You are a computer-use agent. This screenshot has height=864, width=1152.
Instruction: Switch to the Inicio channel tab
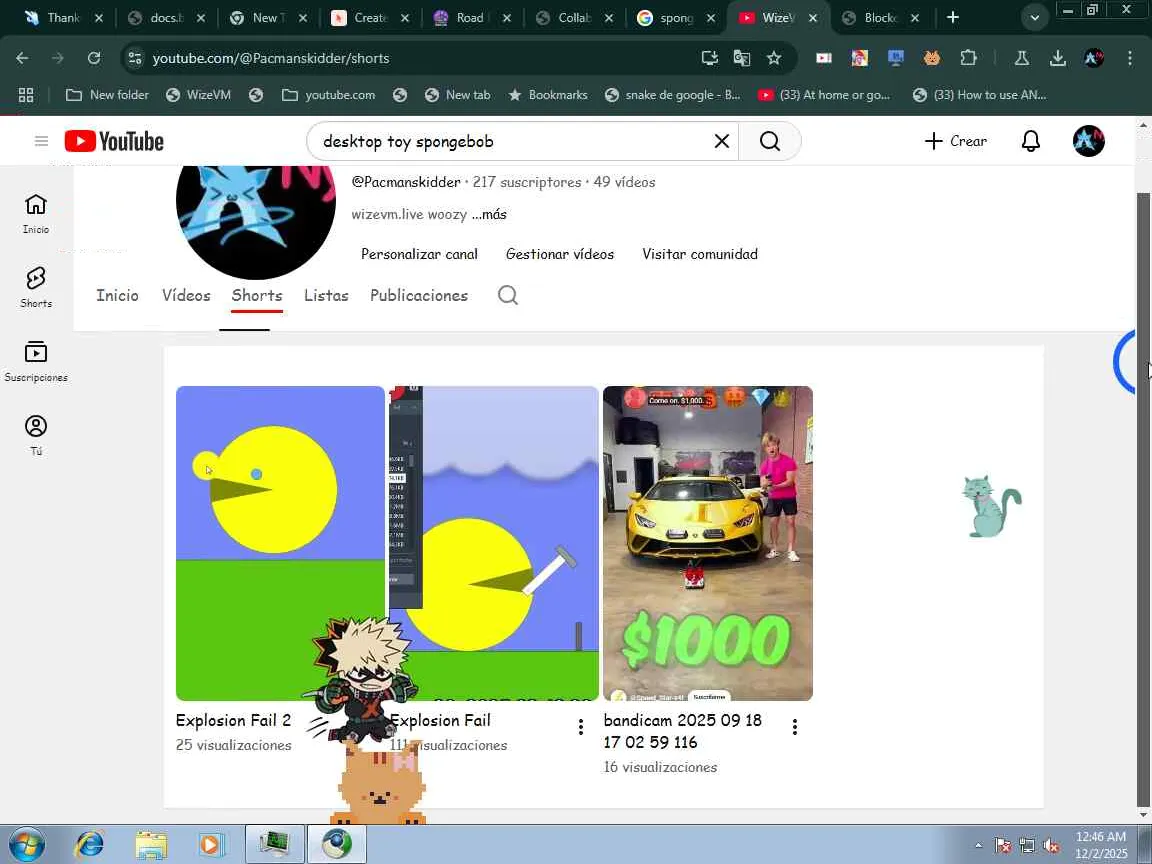click(118, 295)
